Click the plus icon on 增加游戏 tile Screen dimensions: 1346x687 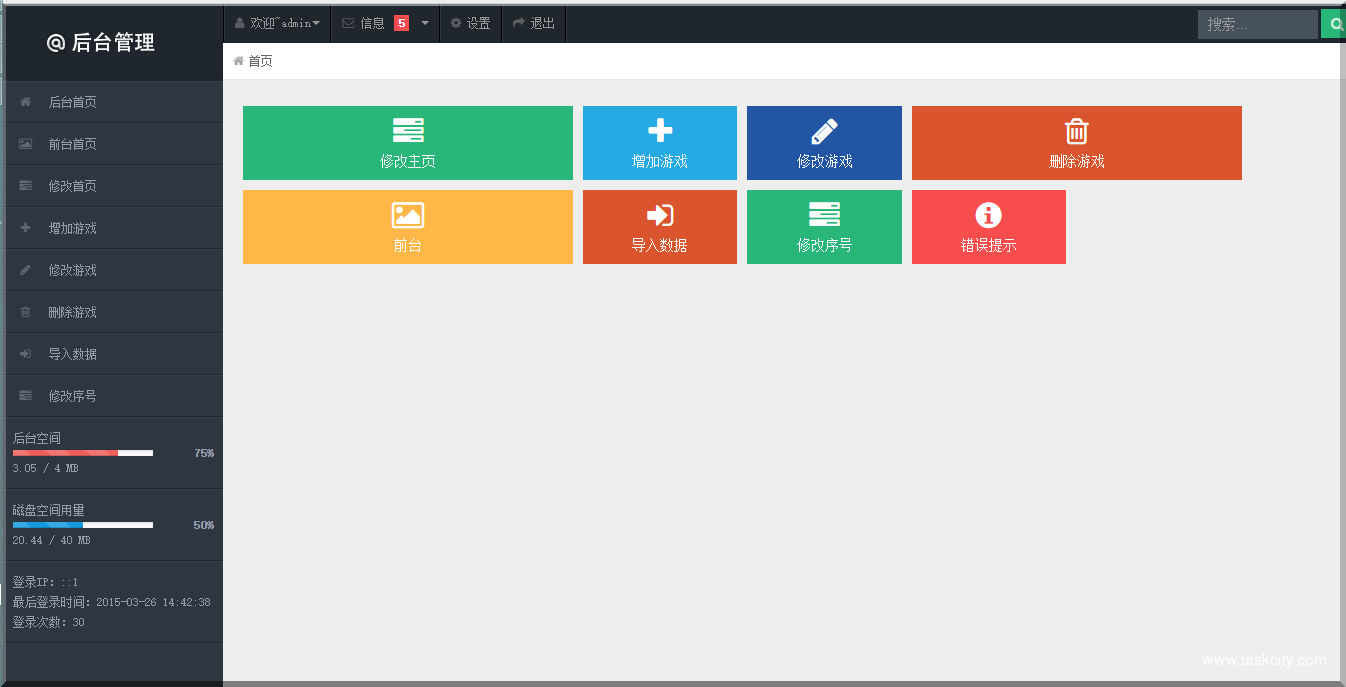click(x=660, y=130)
